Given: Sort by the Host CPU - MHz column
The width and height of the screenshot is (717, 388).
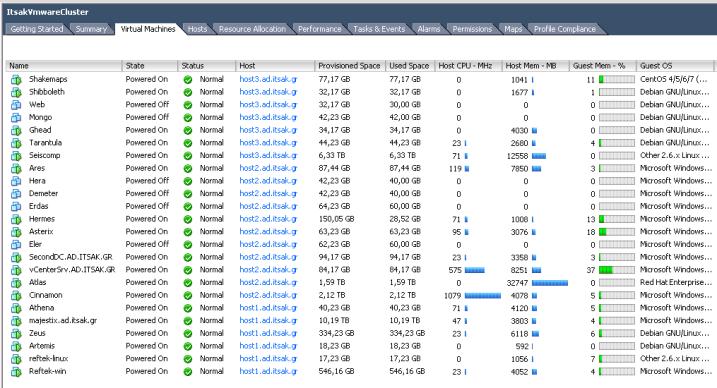Looking at the screenshot, I should tap(465, 66).
